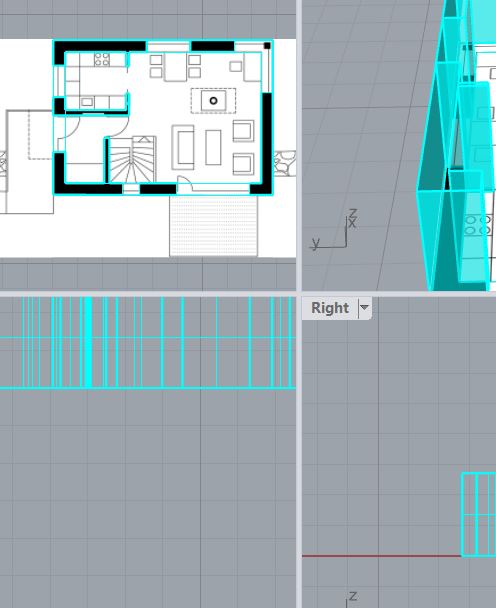Click the kitchen sink on the lower counter

pyautogui.click(x=86, y=102)
